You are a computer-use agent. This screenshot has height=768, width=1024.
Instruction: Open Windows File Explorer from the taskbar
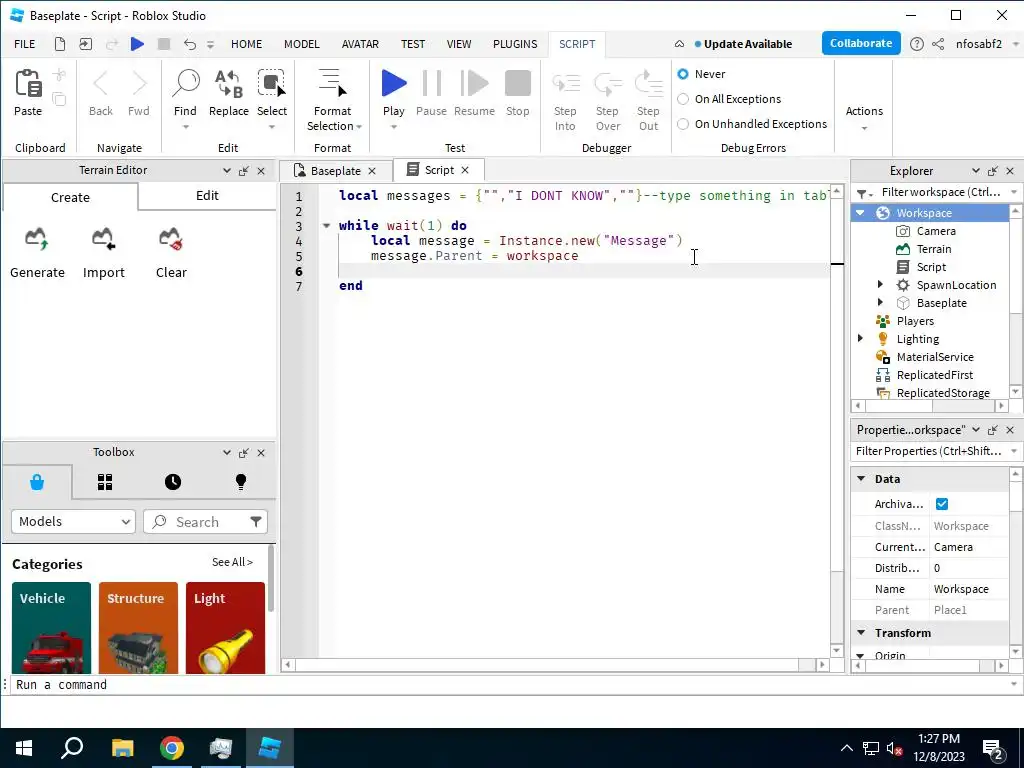(x=122, y=748)
